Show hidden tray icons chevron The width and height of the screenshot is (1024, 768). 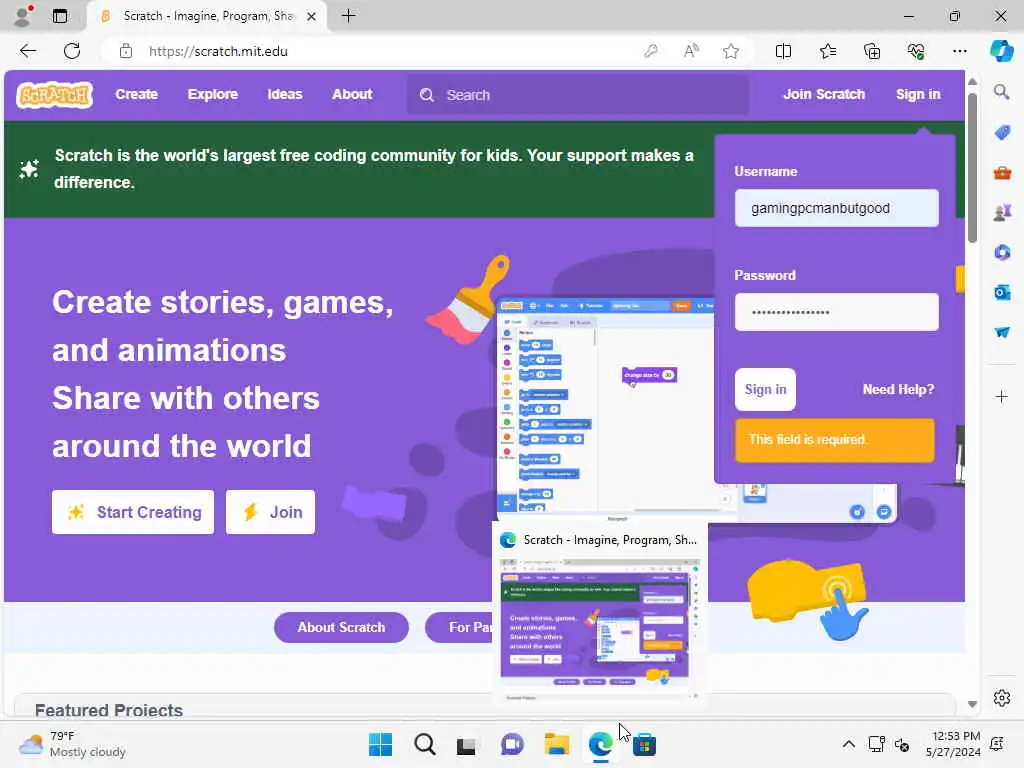(848, 744)
